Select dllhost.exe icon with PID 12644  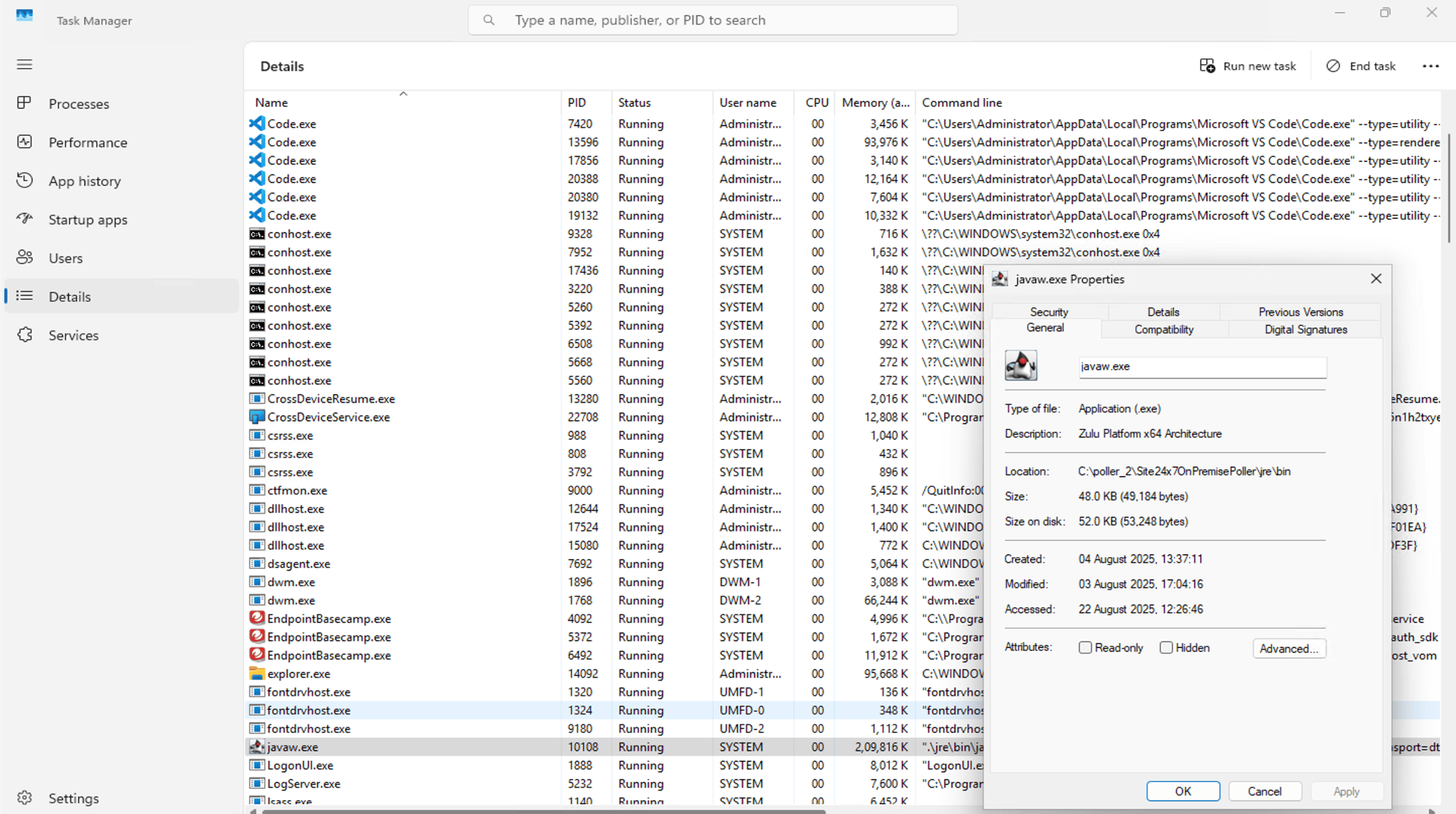click(257, 509)
